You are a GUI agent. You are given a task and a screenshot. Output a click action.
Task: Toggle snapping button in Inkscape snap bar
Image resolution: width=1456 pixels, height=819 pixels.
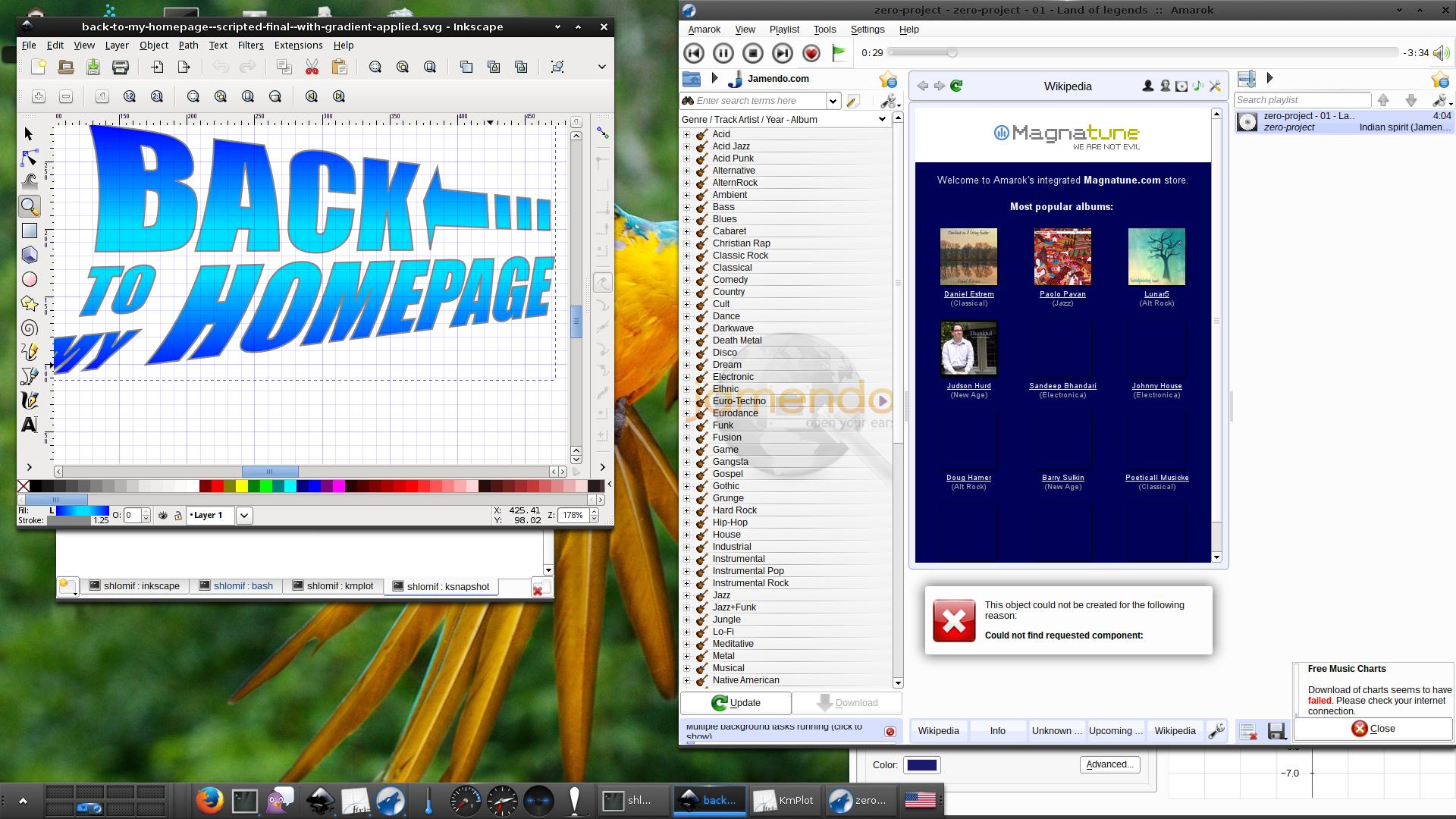(602, 133)
